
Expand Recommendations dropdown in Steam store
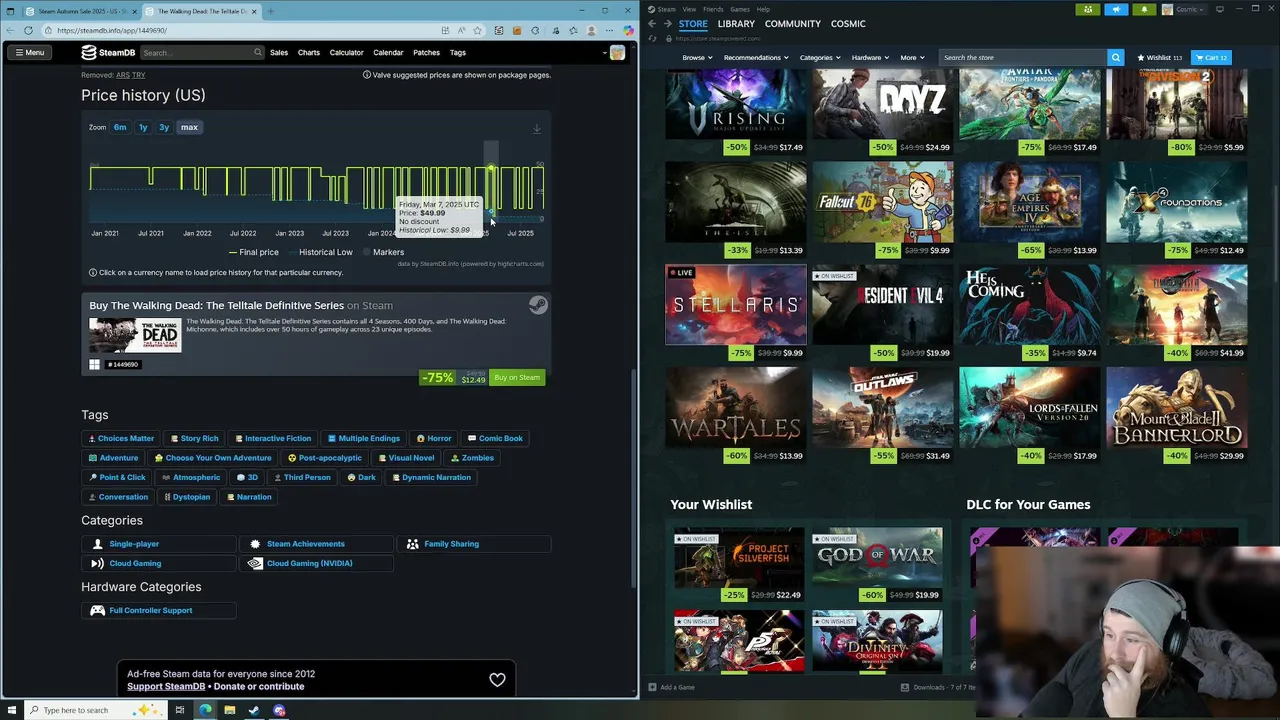(x=756, y=58)
